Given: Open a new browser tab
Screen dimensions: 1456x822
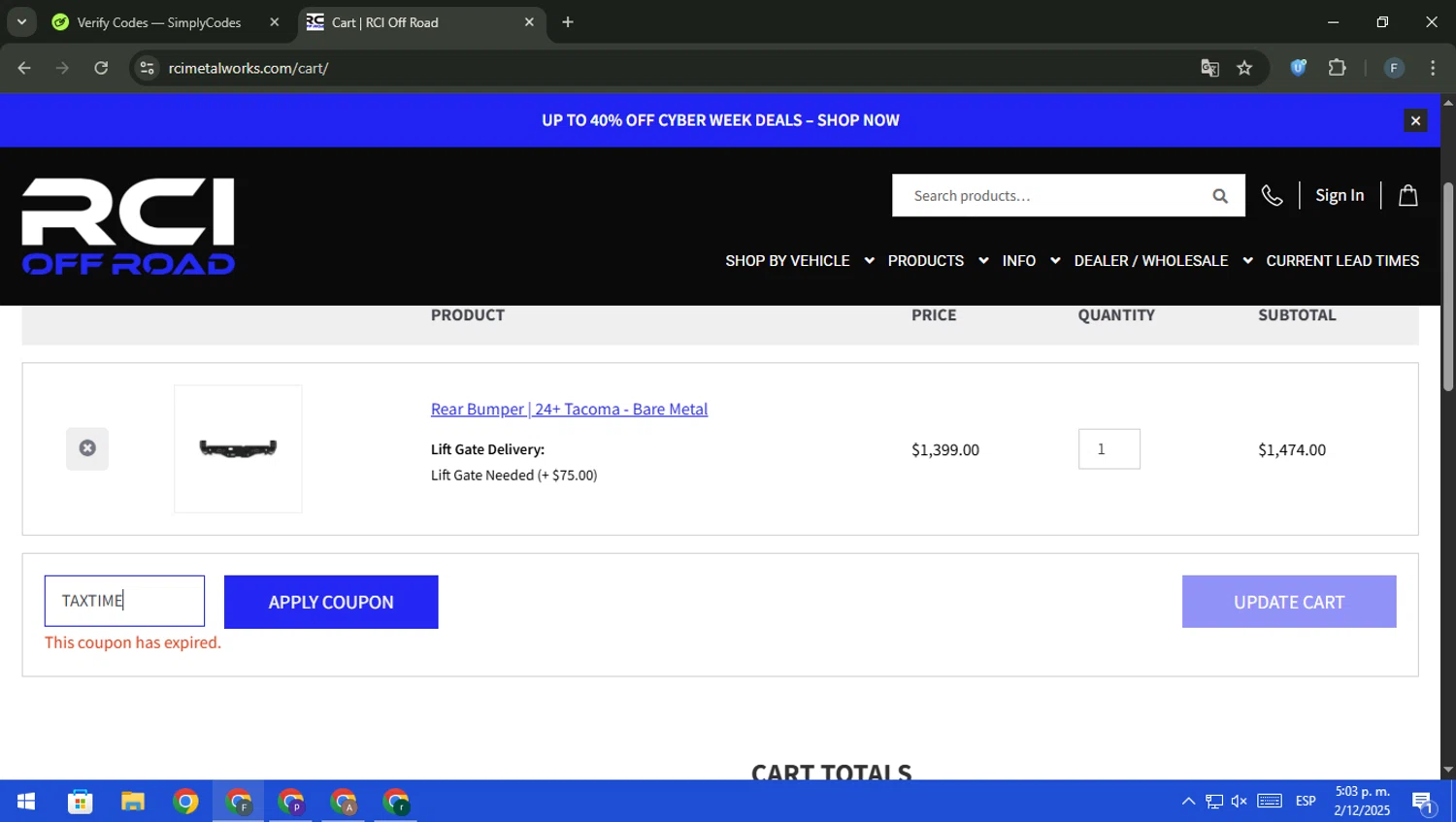Looking at the screenshot, I should tap(568, 22).
